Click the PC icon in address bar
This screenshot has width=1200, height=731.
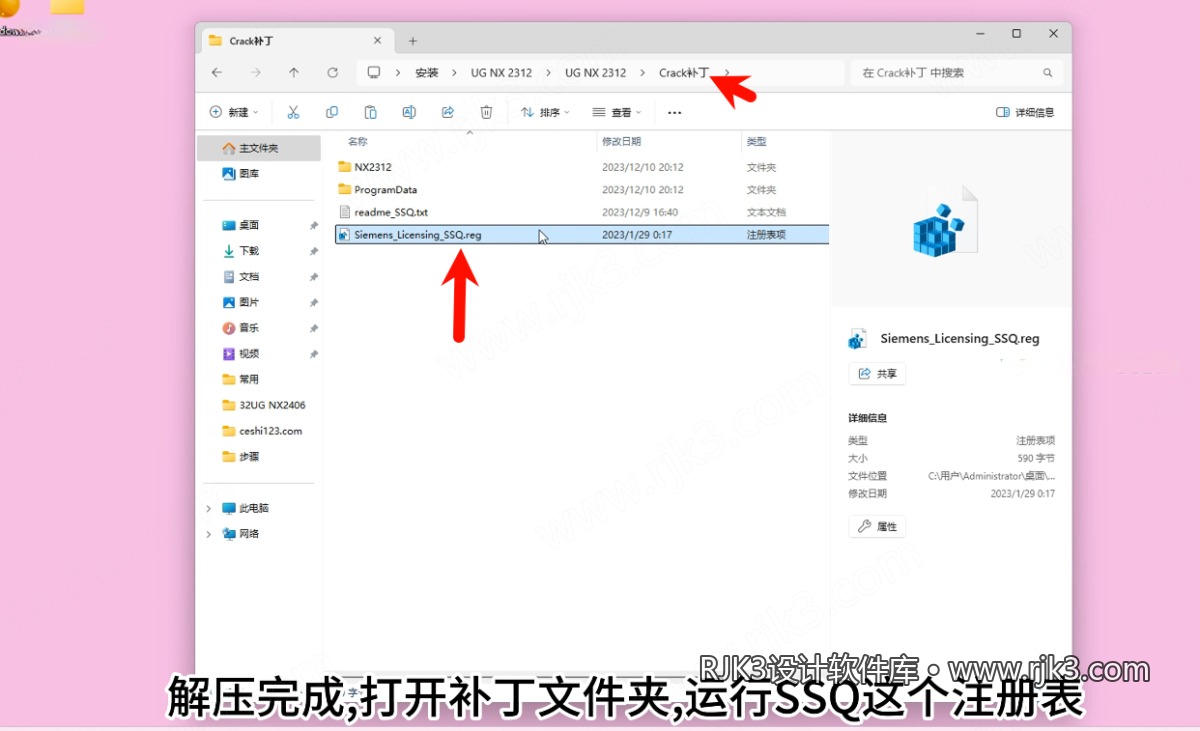[x=374, y=73]
